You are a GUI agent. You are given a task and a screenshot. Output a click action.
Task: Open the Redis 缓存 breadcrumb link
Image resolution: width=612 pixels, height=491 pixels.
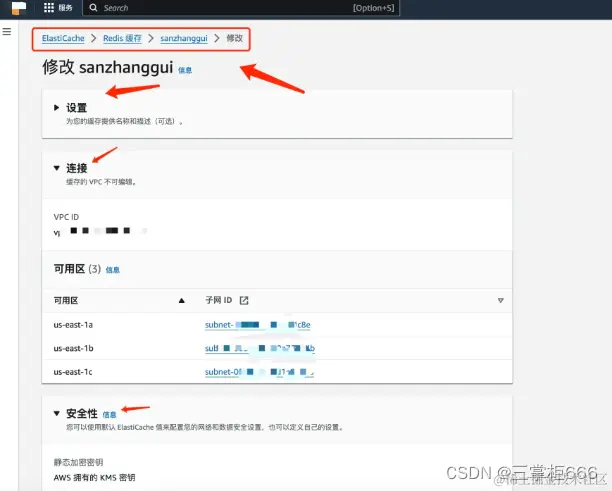coord(122,38)
